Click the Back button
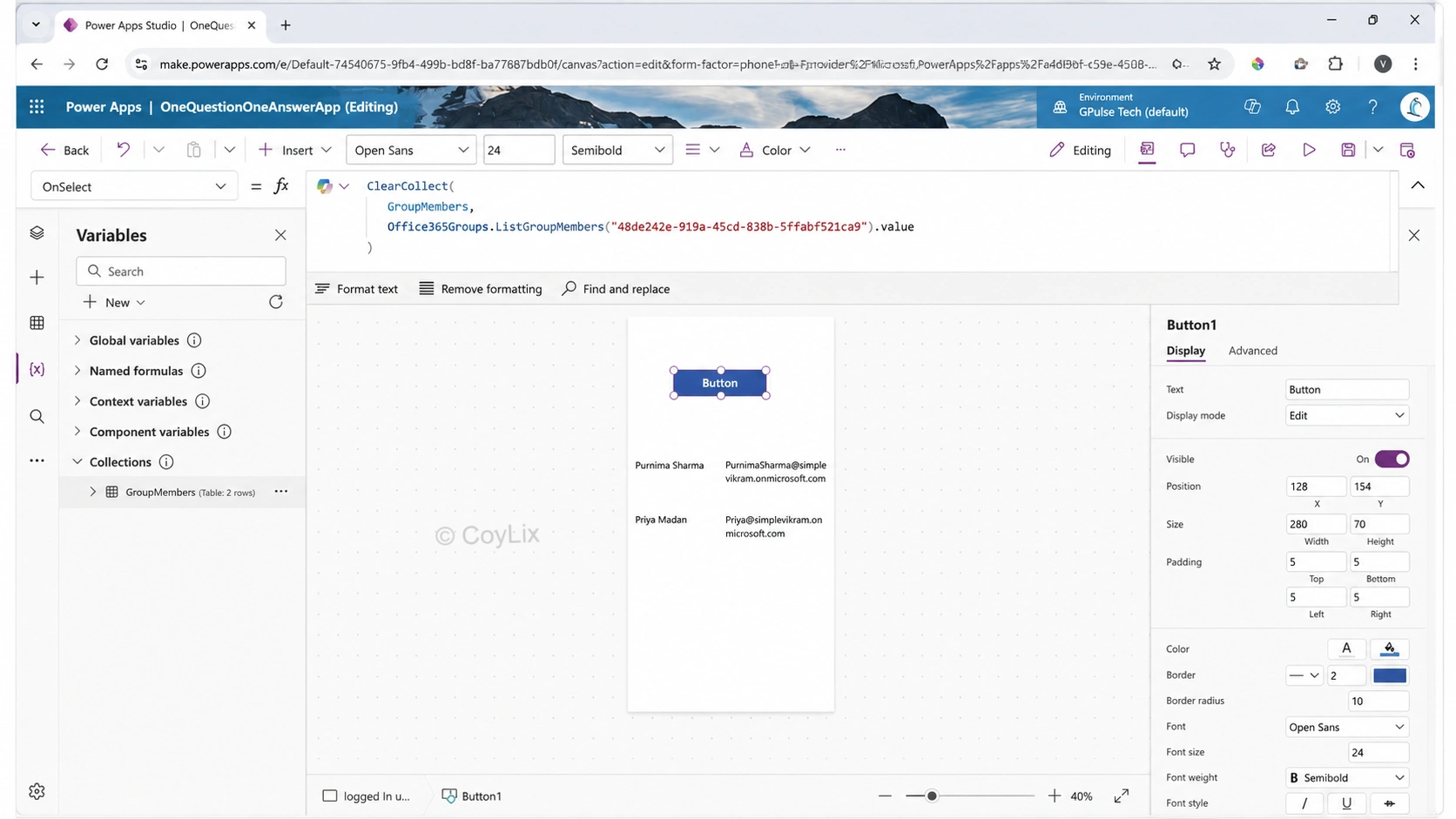The height and width of the screenshot is (819, 1456). click(64, 150)
